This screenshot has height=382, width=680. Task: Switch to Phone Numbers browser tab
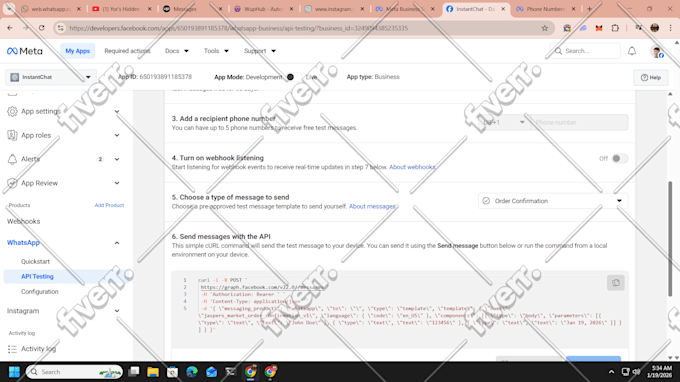point(546,9)
